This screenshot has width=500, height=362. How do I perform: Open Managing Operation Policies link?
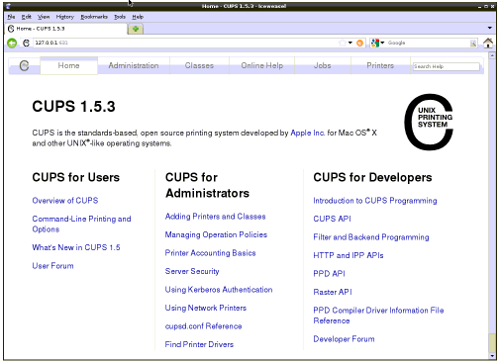216,235
